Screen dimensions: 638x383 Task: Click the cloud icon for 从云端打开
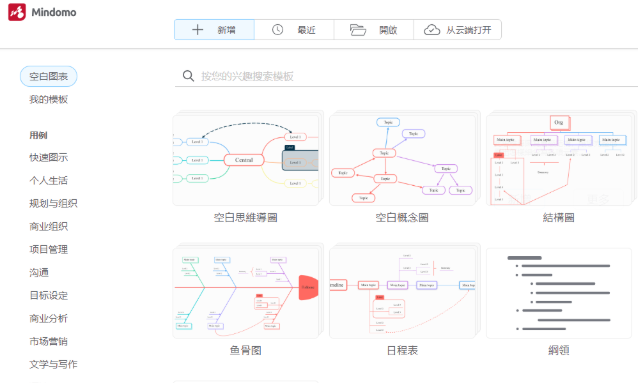point(432,30)
